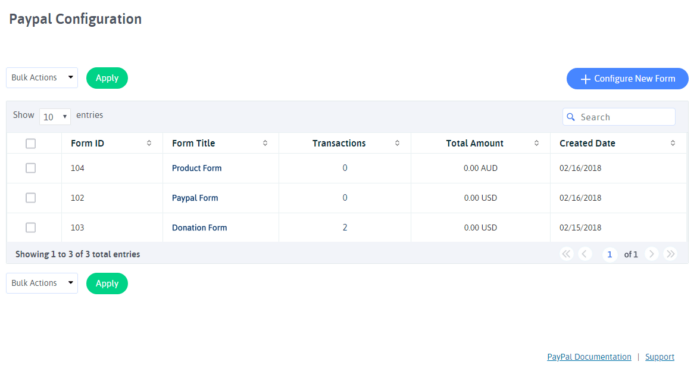This screenshot has width=700, height=377.
Task: Tick the checkbox for Donation Form row
Action: pos(31,228)
